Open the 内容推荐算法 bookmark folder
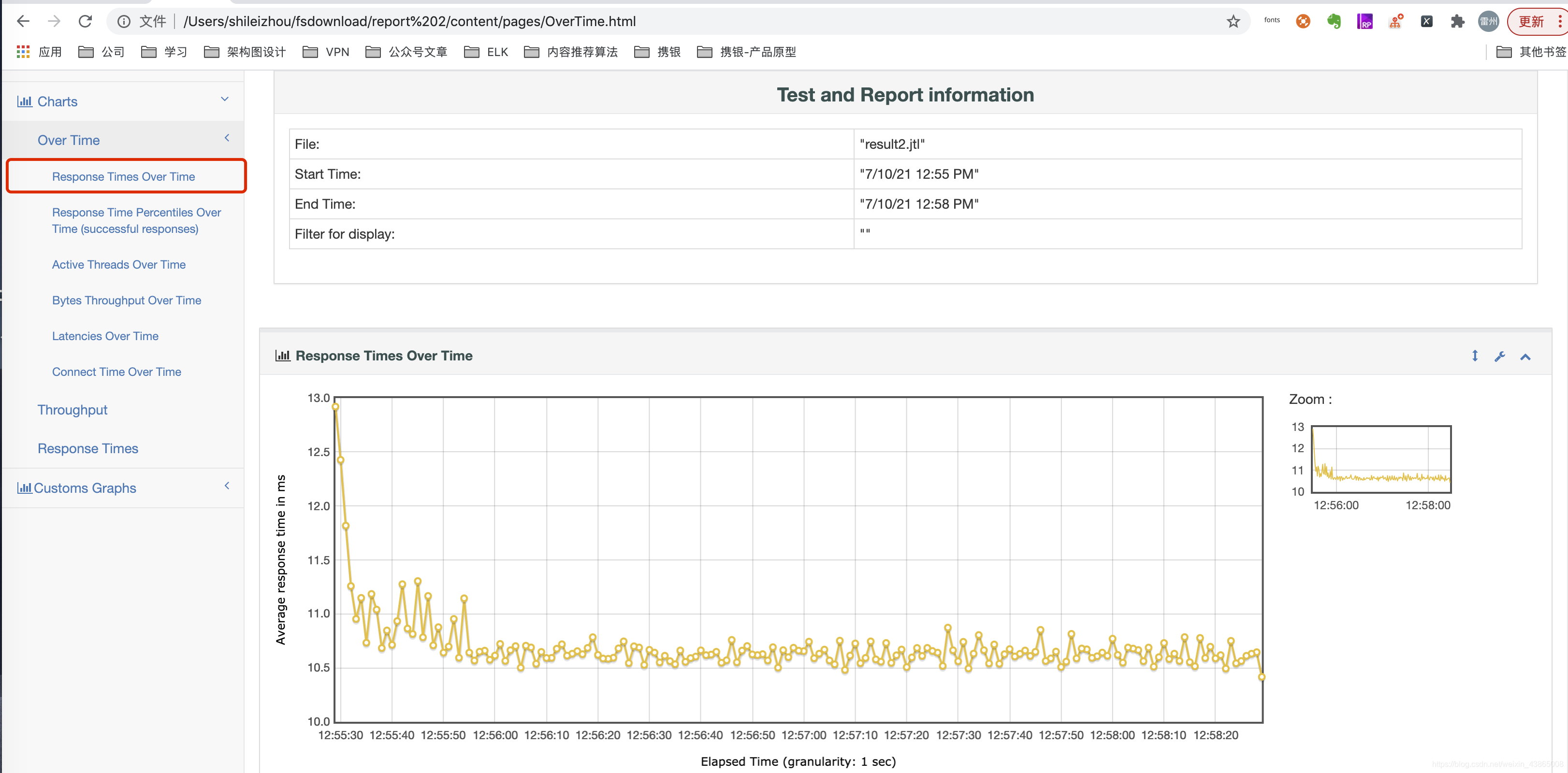This screenshot has width=1568, height=773. click(x=570, y=52)
